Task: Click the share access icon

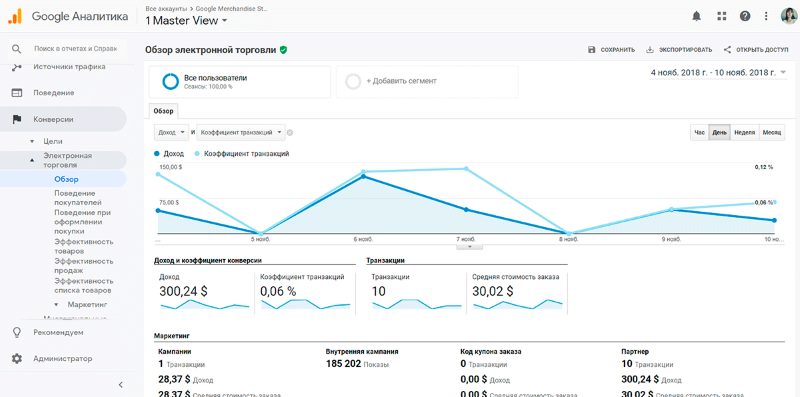Action: (728, 50)
